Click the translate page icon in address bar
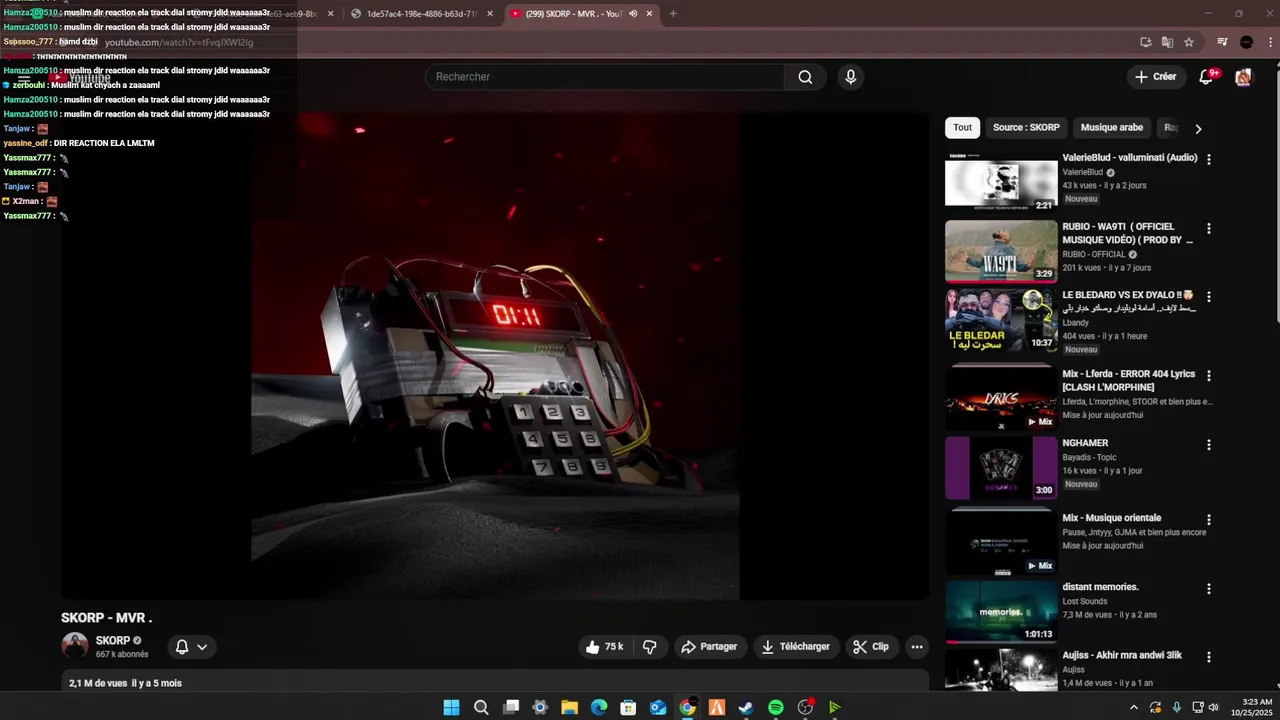The image size is (1280, 720). tap(1167, 42)
